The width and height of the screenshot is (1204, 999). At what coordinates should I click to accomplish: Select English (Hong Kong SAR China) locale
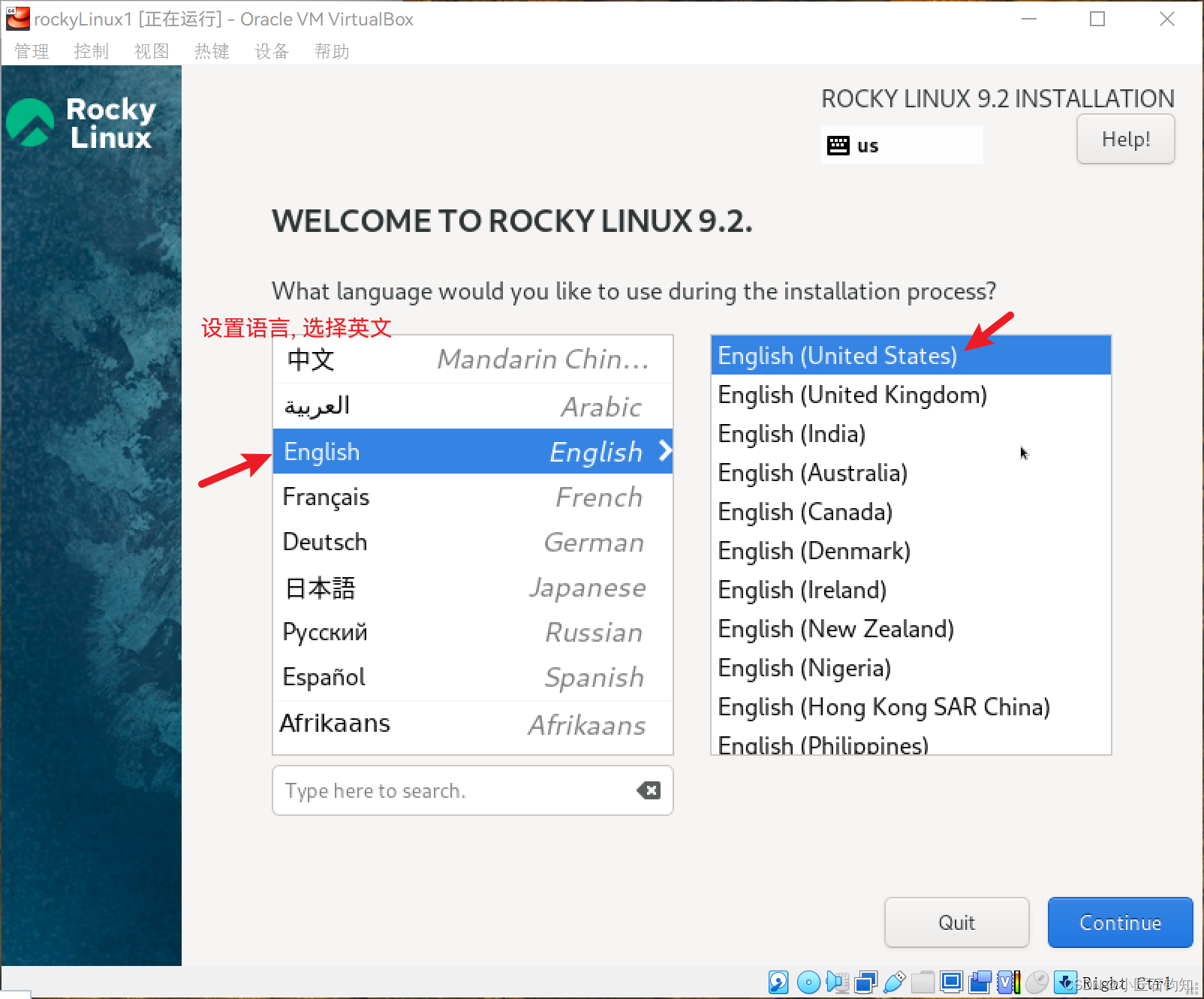tap(911, 706)
